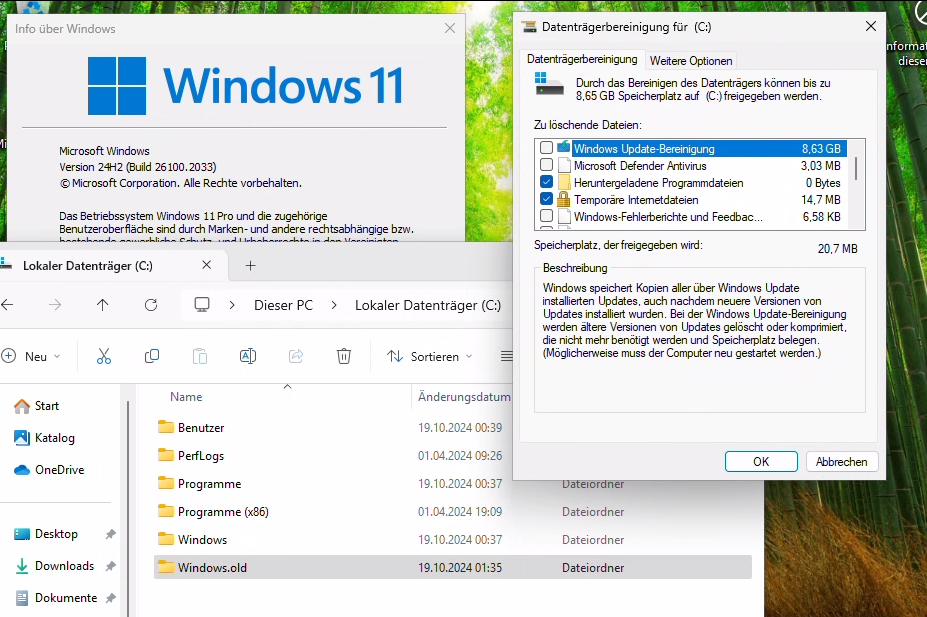Check the Microsoft Defender Antivirus checkbox

tap(547, 165)
